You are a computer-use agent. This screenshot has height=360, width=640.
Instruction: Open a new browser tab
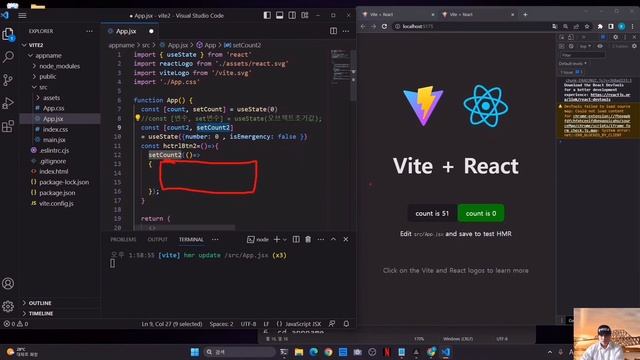click(x=525, y=15)
